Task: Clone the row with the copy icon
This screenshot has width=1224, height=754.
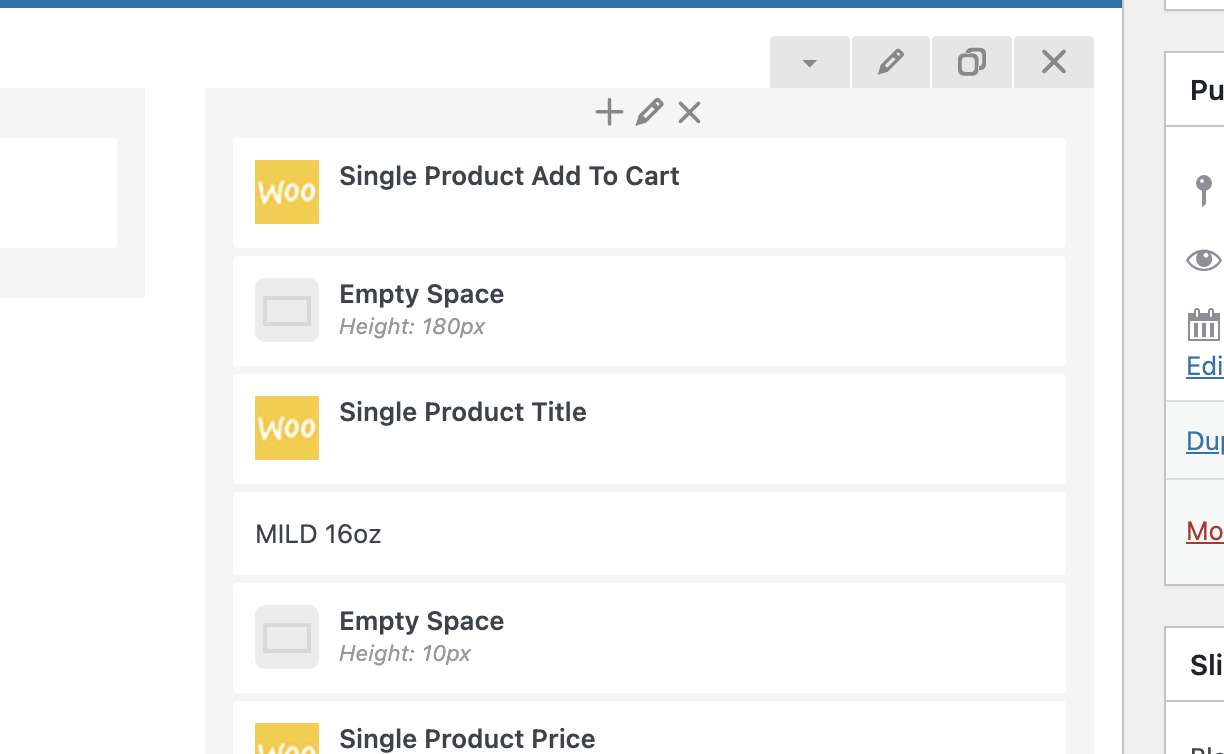Action: [x=971, y=63]
